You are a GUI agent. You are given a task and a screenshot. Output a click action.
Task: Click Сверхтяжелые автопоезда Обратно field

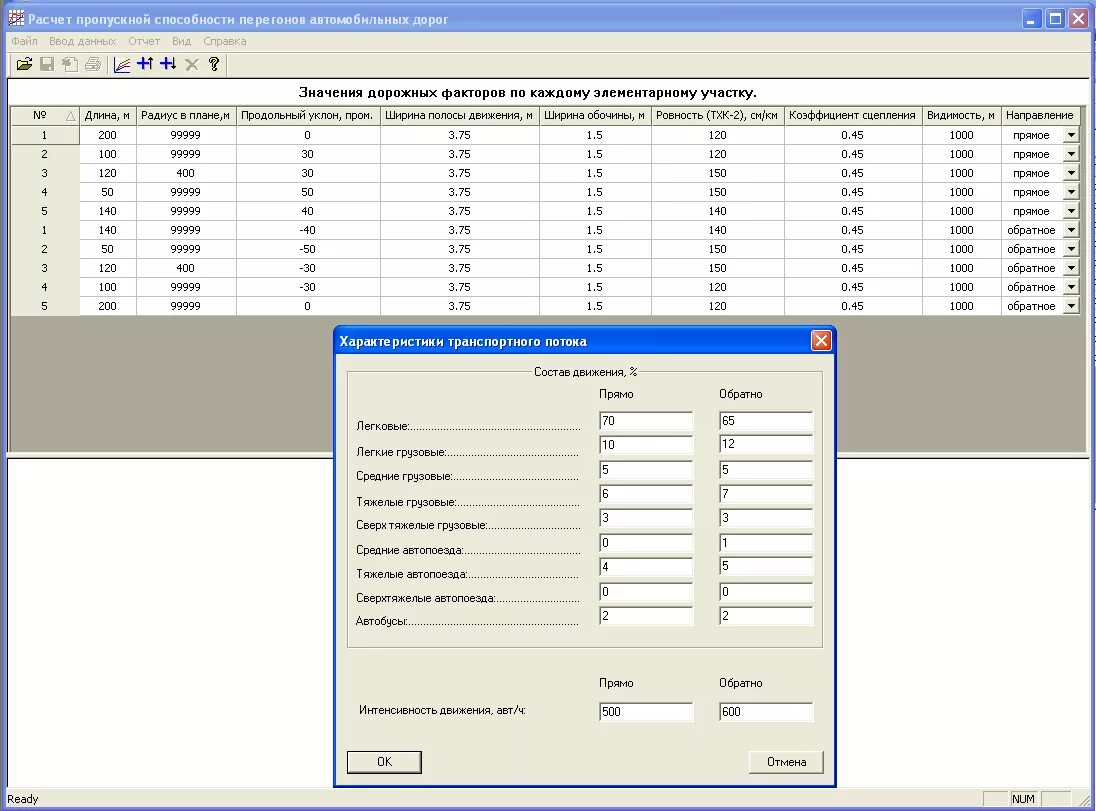(x=766, y=591)
